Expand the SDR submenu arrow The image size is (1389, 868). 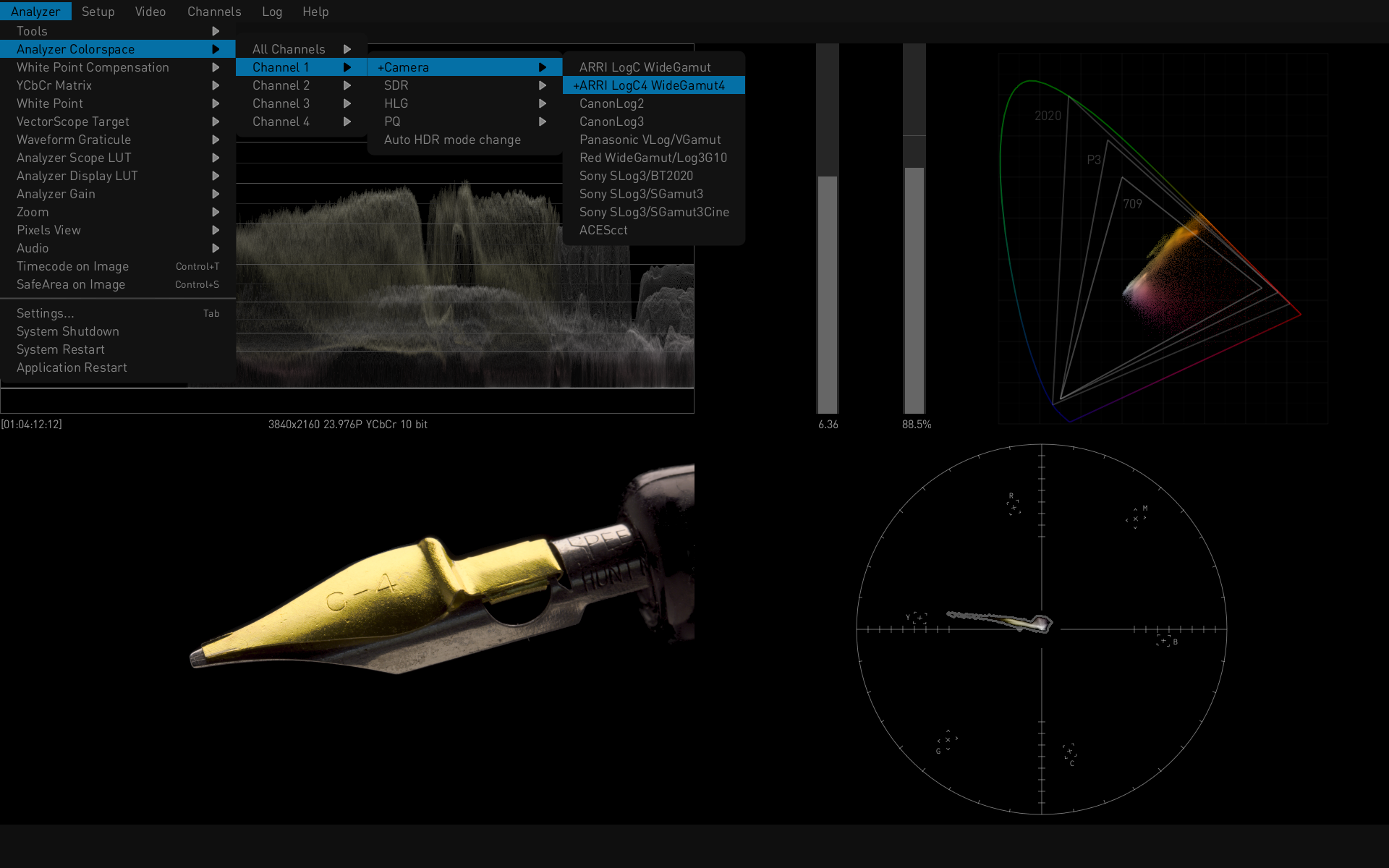point(543,85)
